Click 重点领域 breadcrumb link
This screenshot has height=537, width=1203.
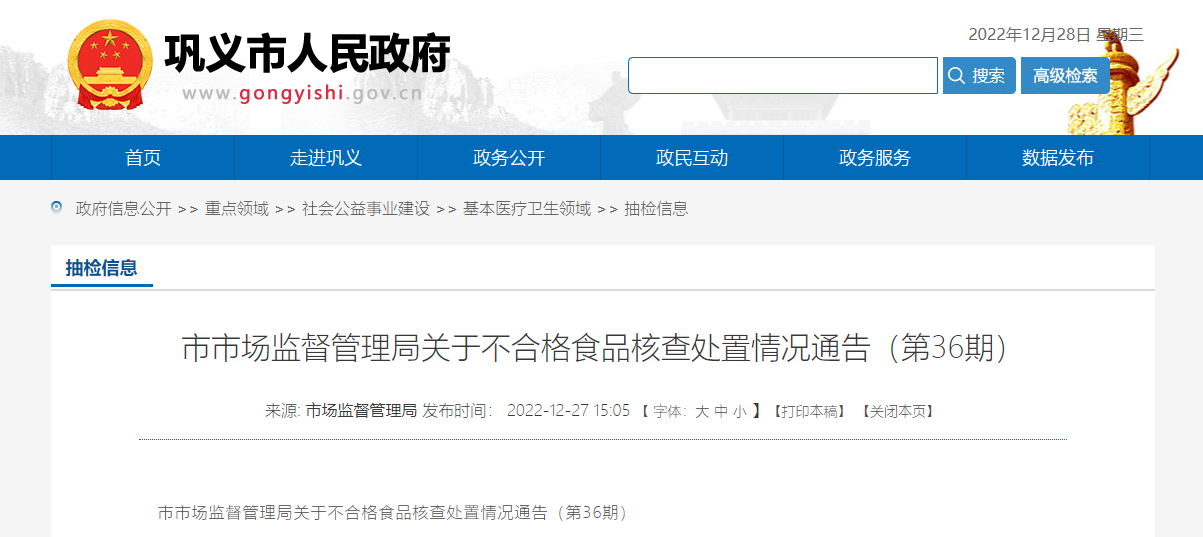click(237, 209)
